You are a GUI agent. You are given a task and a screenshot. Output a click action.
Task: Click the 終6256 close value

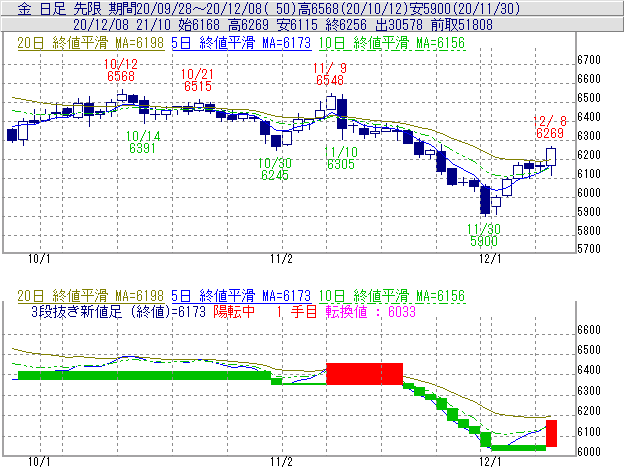[x=346, y=25]
